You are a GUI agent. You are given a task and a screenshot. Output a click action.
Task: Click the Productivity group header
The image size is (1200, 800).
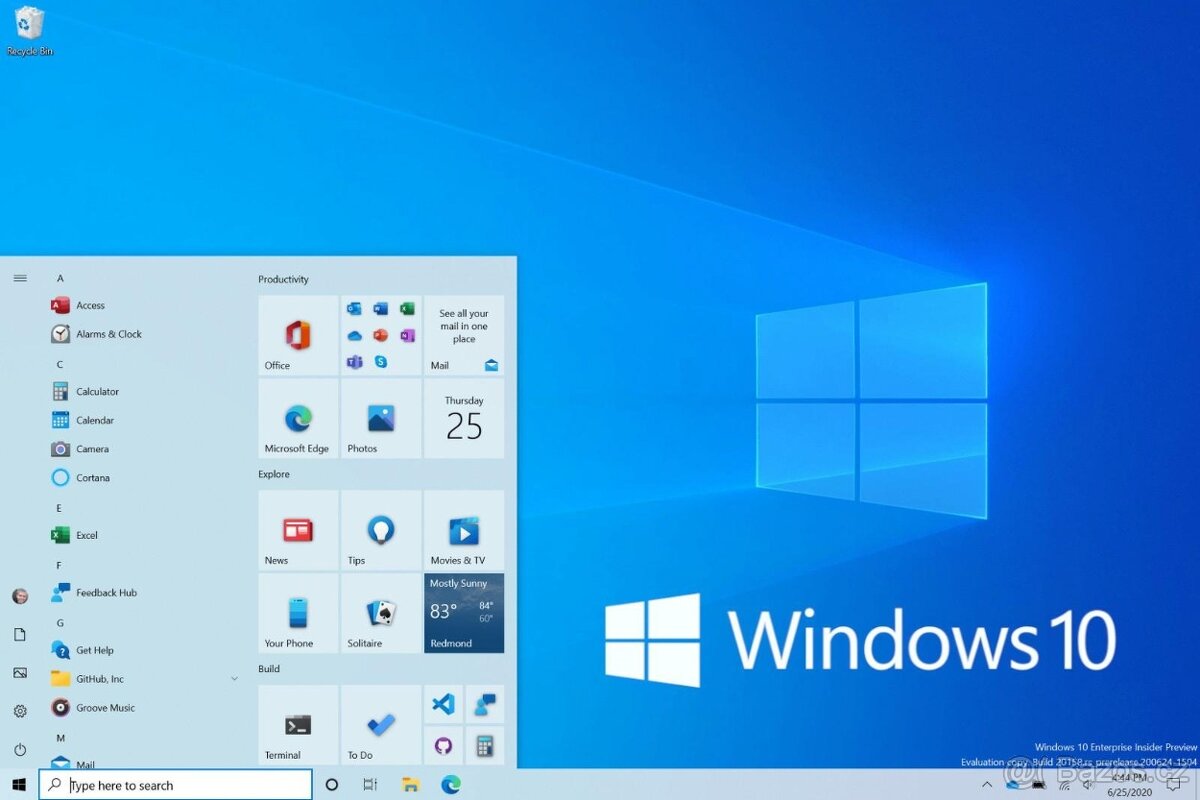(283, 279)
